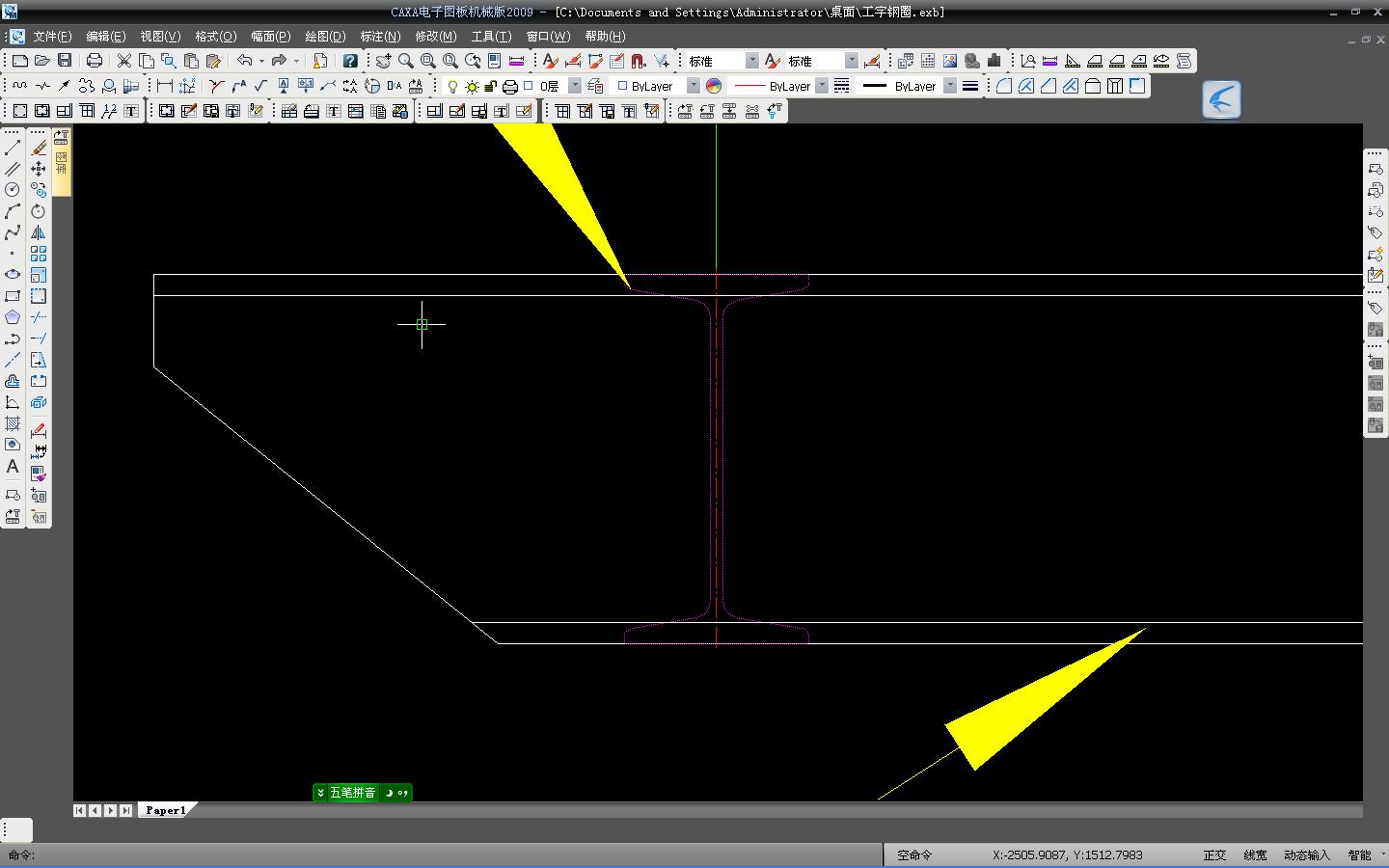Click the 帮助(H) menu
The image size is (1389, 868).
[605, 37]
